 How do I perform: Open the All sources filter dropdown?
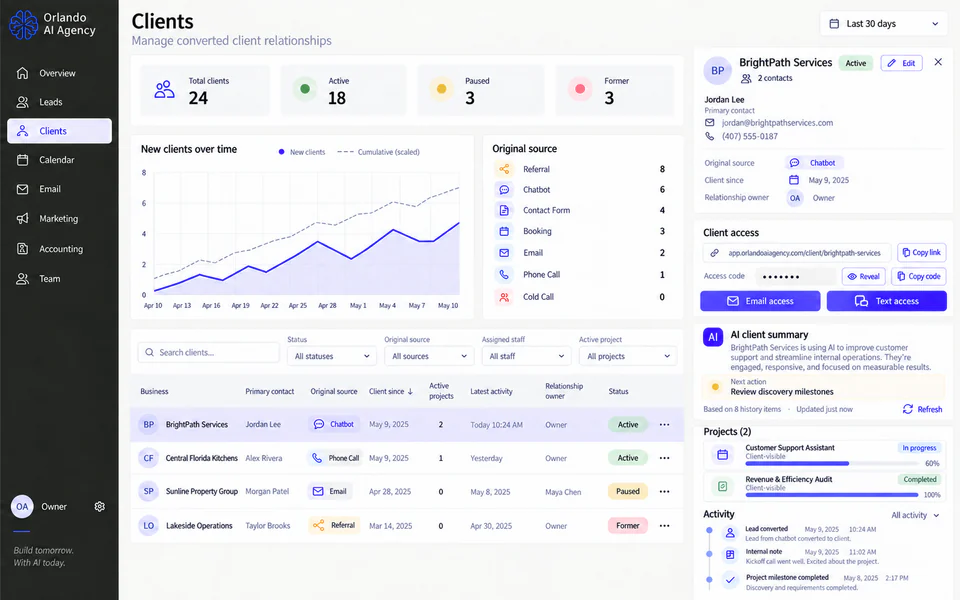pos(429,356)
